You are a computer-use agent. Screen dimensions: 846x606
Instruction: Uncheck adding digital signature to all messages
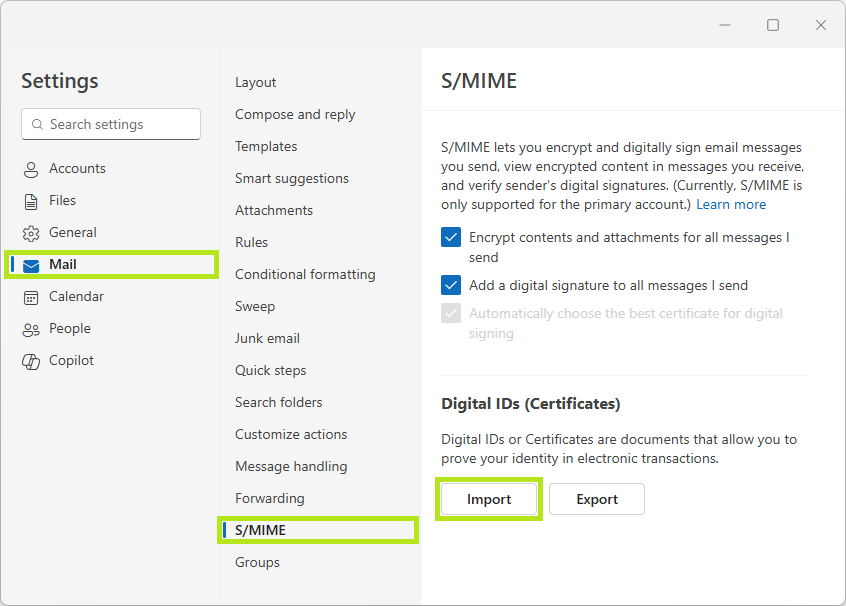point(450,285)
